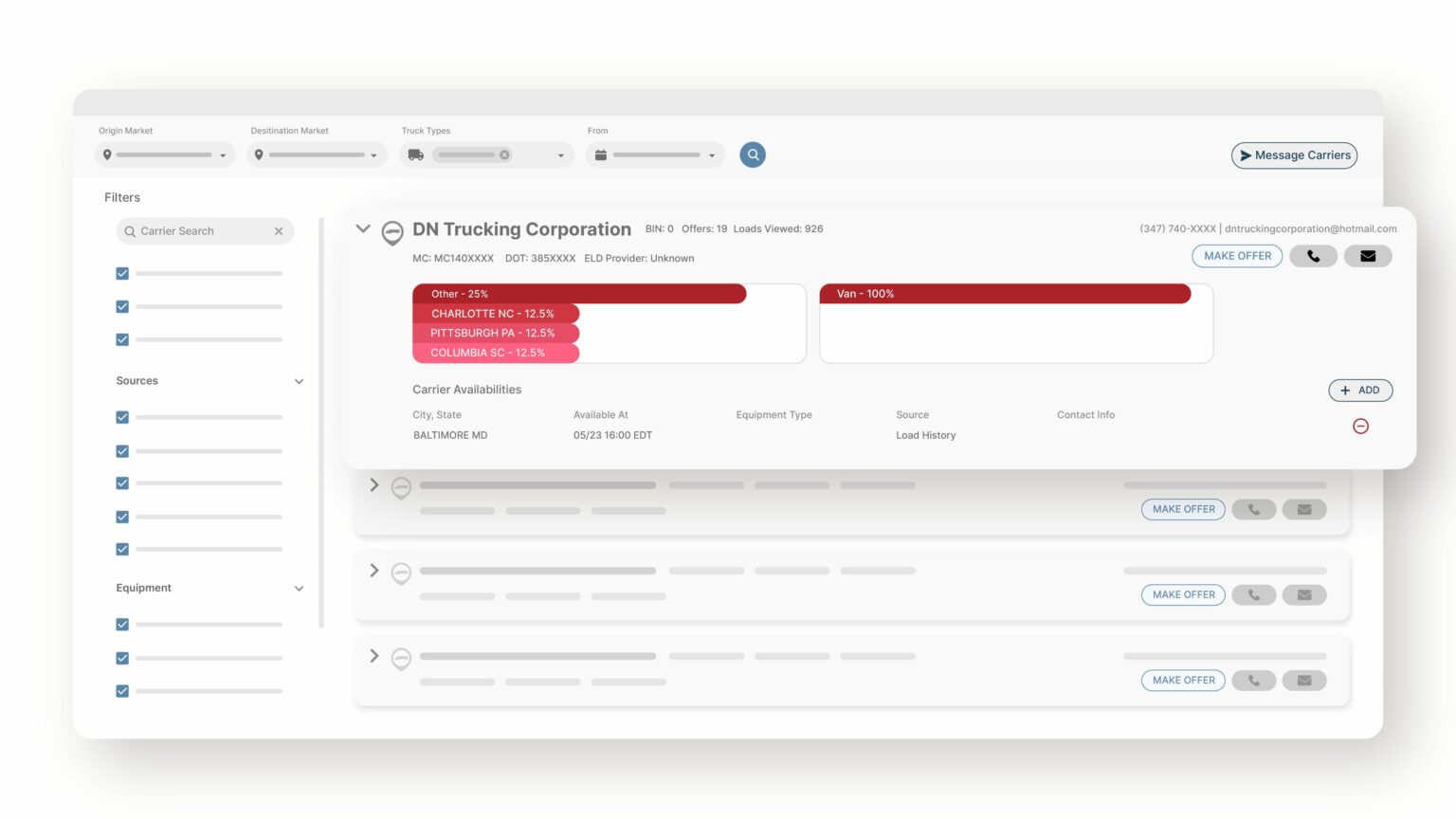1456x819 pixels.
Task: Toggle the first checkbox under Sources
Action: tap(122, 418)
